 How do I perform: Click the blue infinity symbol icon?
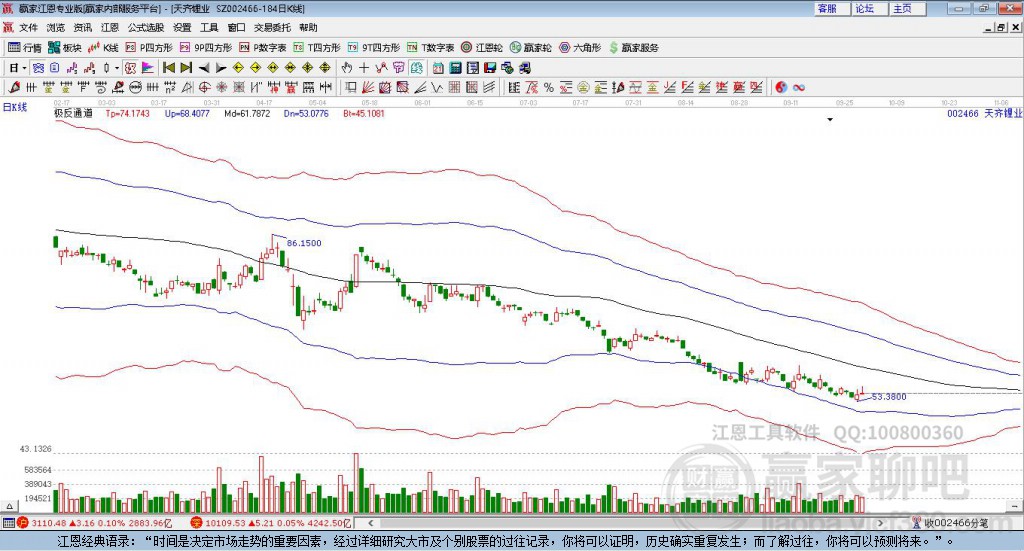(799, 87)
